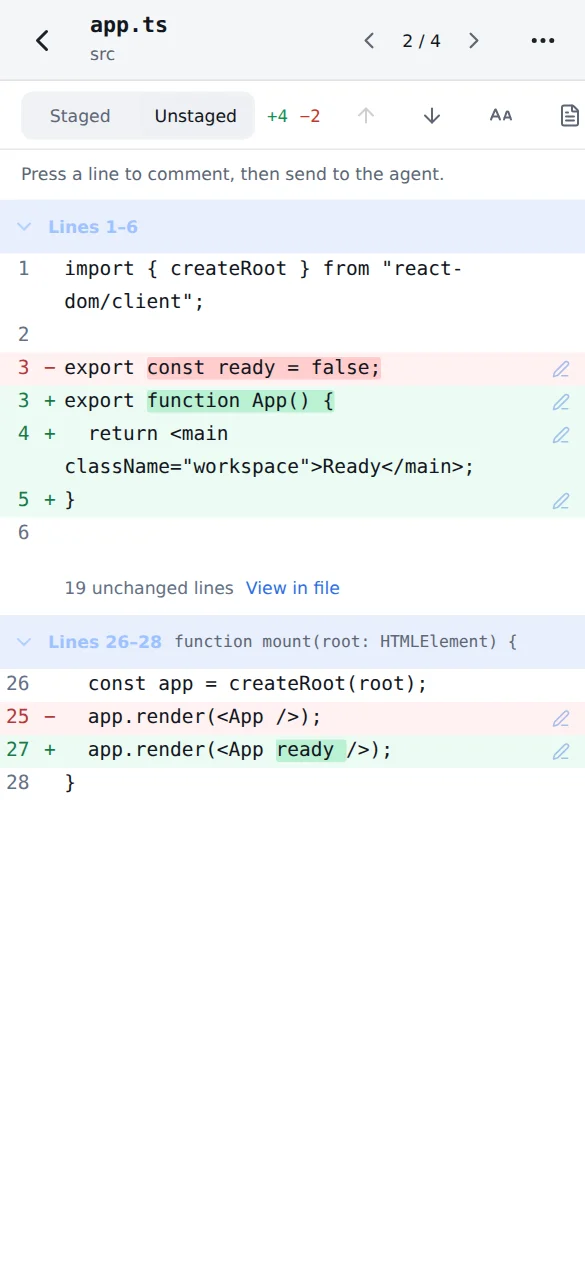Comment on added 'return <main' line

click(x=561, y=435)
